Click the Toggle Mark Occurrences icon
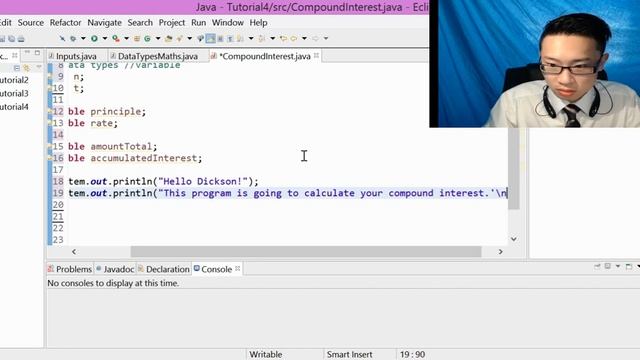The width and height of the screenshot is (640, 360). [x=200, y=38]
